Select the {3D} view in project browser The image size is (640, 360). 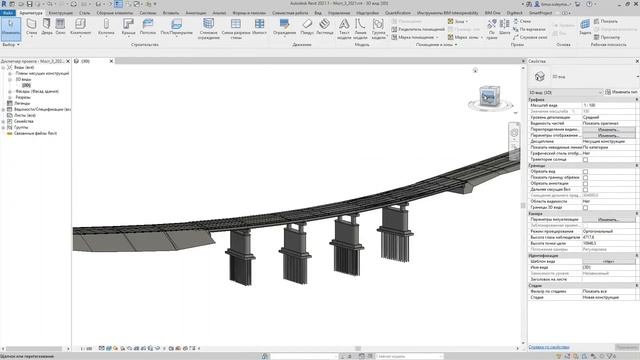coord(27,85)
